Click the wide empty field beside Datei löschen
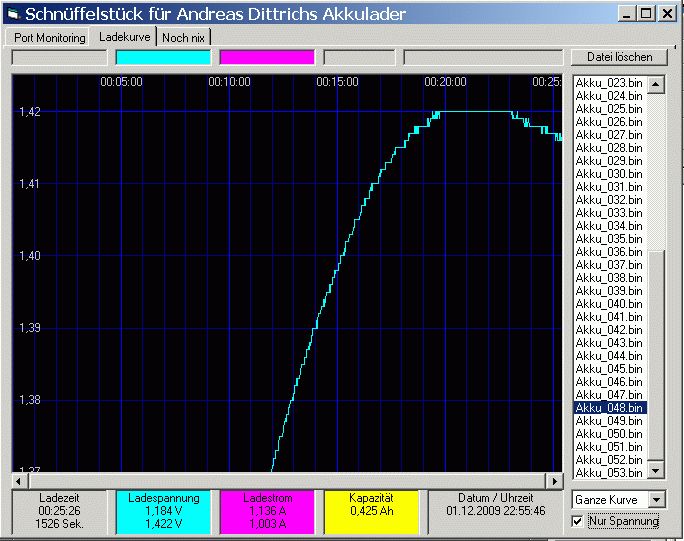Viewport: 684px width, 541px height. pyautogui.click(x=483, y=57)
